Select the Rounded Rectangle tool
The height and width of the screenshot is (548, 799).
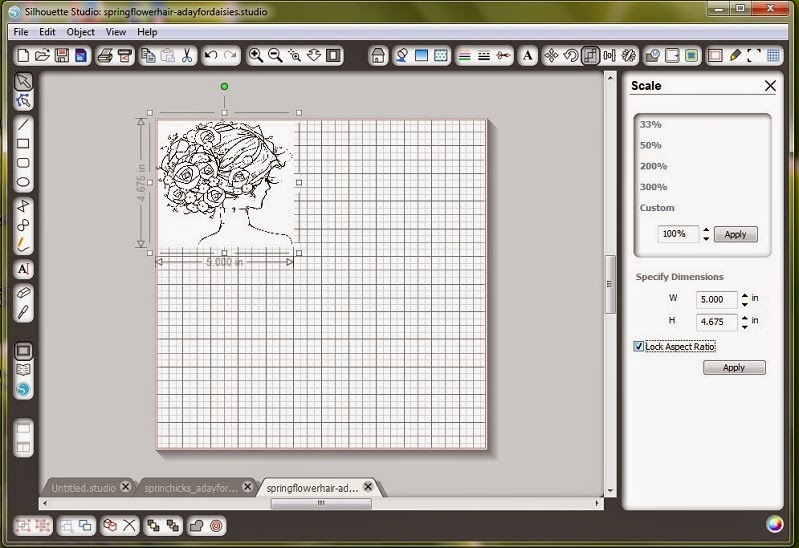click(x=23, y=163)
